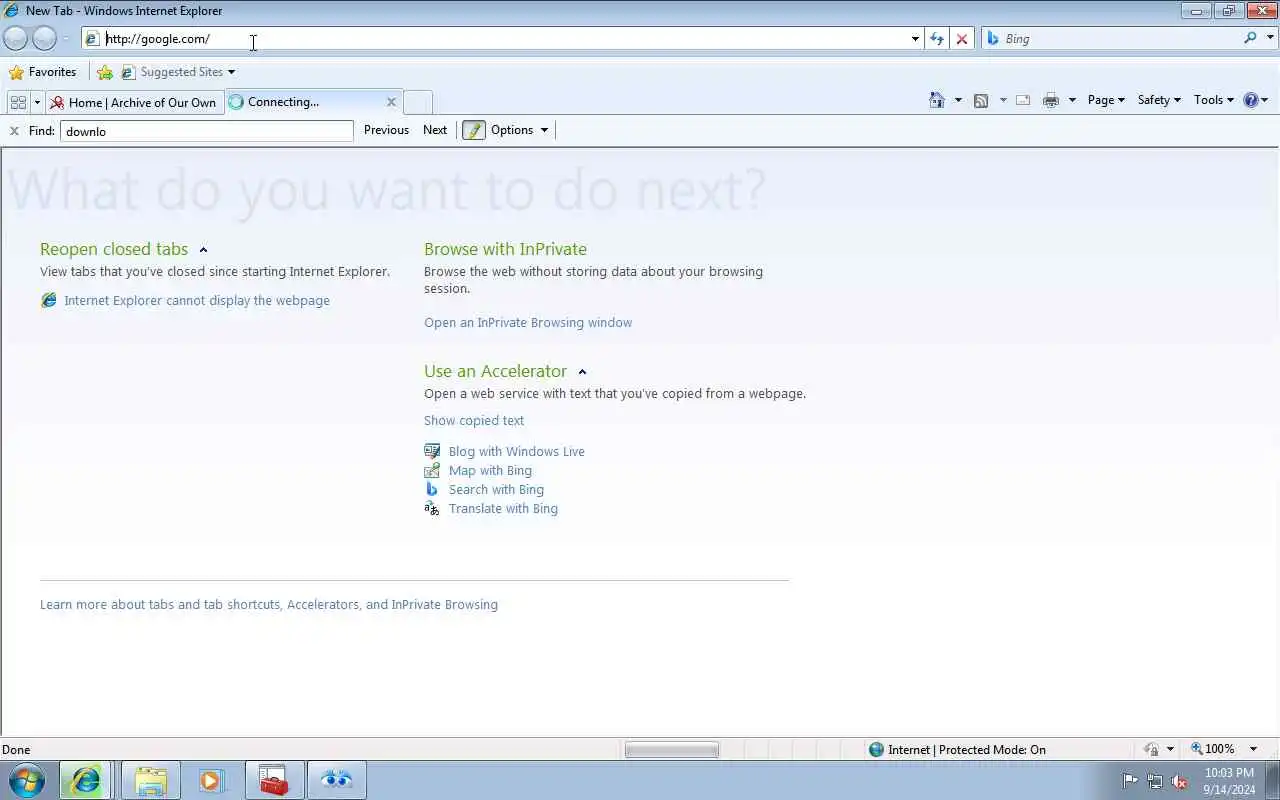The height and width of the screenshot is (800, 1280).
Task: Click the Forward navigation button
Action: 44,39
